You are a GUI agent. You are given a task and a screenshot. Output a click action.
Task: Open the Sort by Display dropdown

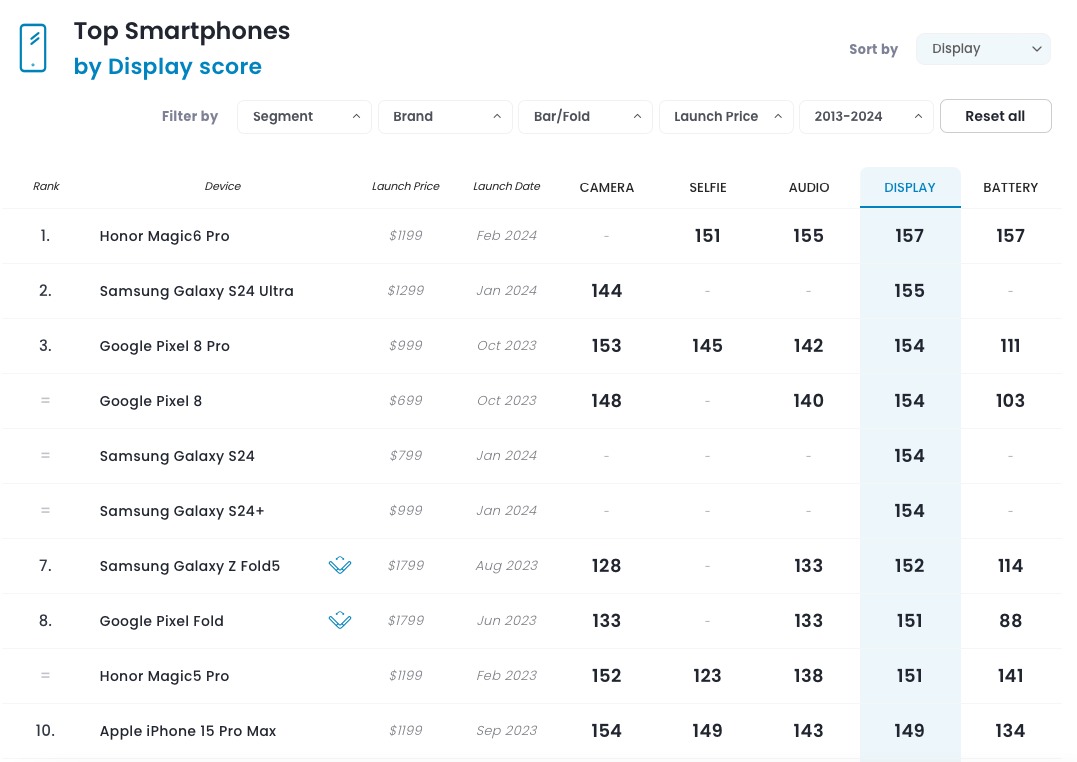click(983, 49)
